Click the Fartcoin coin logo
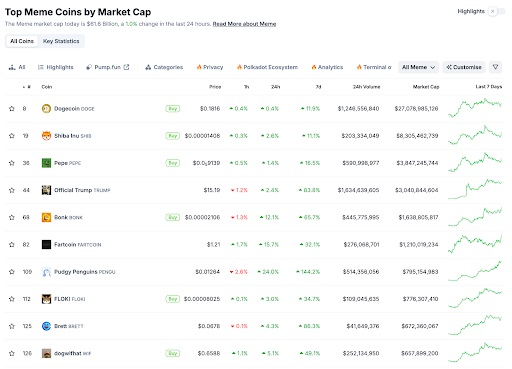Viewport: 512px width, 369px height. click(x=46, y=245)
